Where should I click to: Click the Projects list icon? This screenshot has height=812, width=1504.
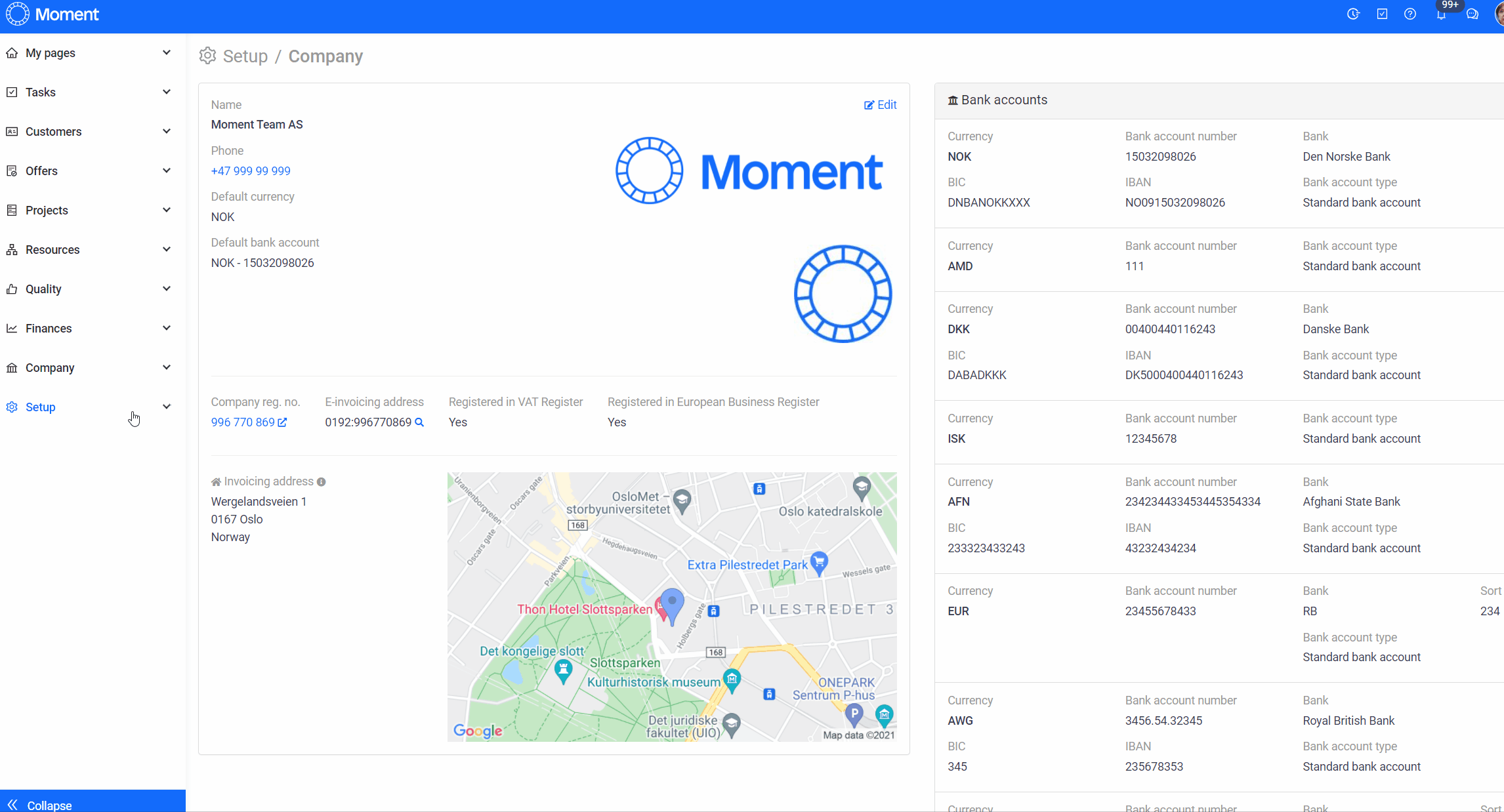[12, 211]
